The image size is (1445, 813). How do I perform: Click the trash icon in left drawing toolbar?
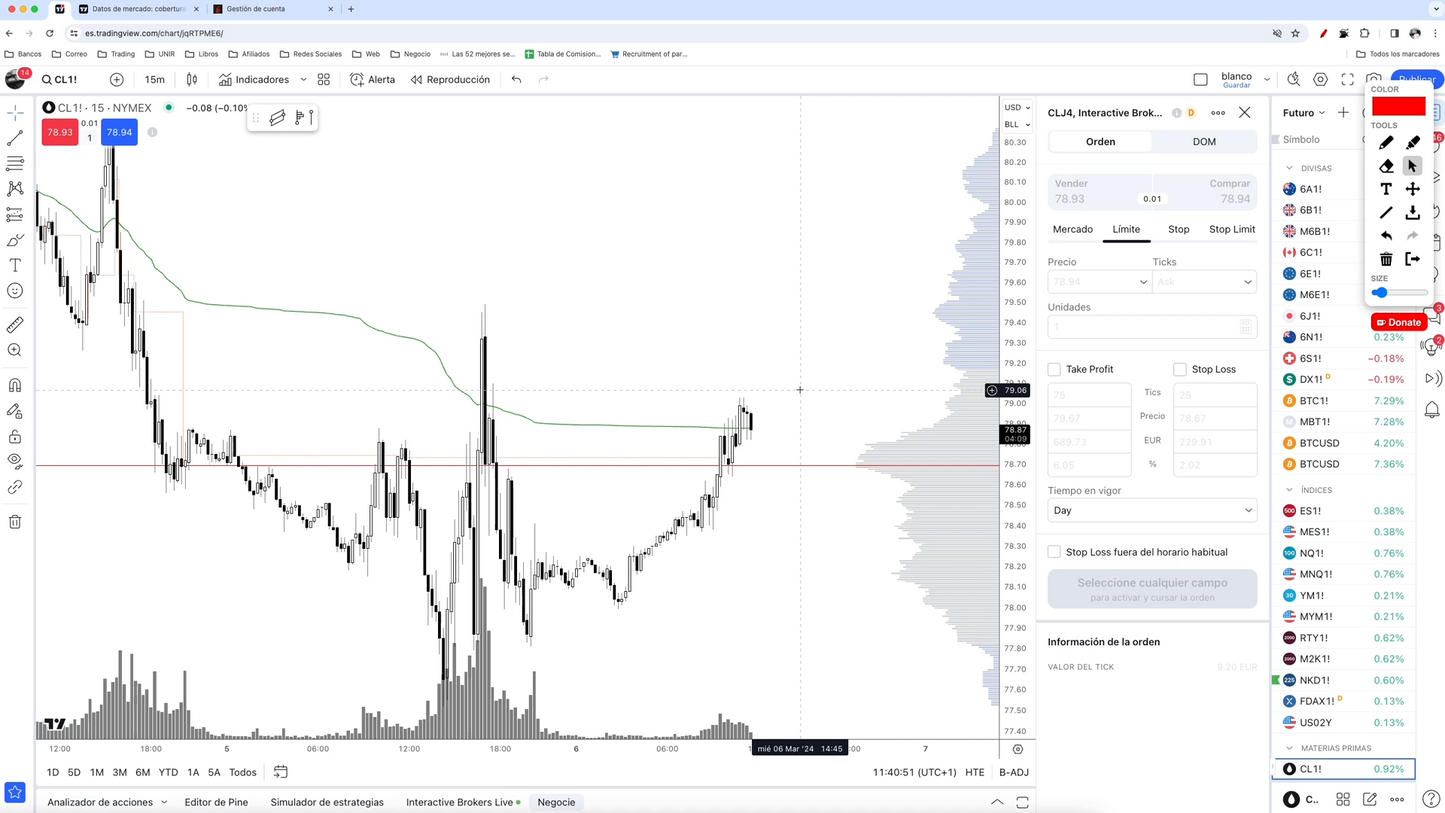click(x=15, y=522)
